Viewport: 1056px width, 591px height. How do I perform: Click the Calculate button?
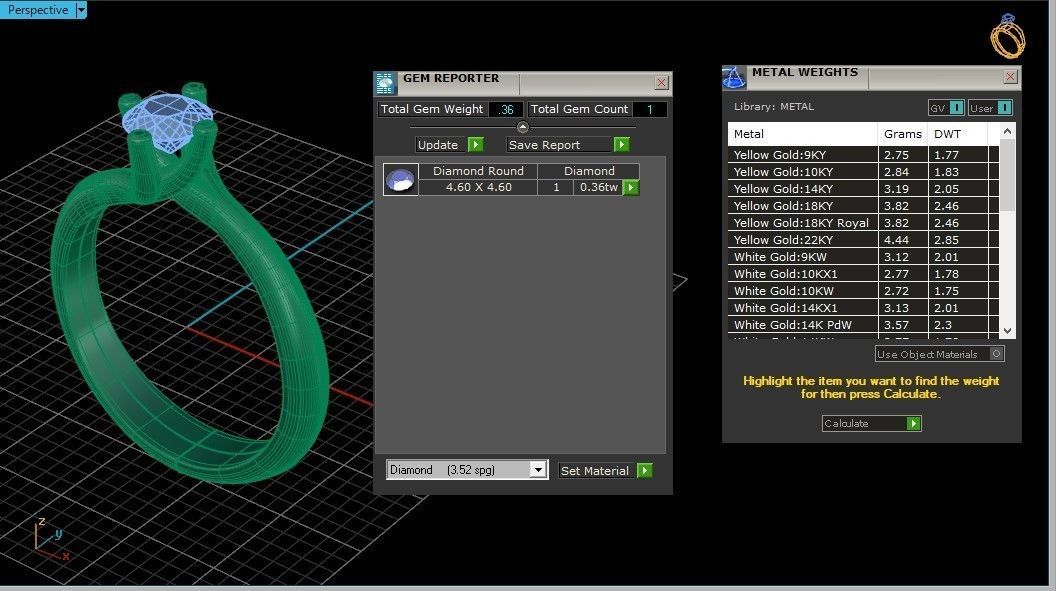pos(871,423)
